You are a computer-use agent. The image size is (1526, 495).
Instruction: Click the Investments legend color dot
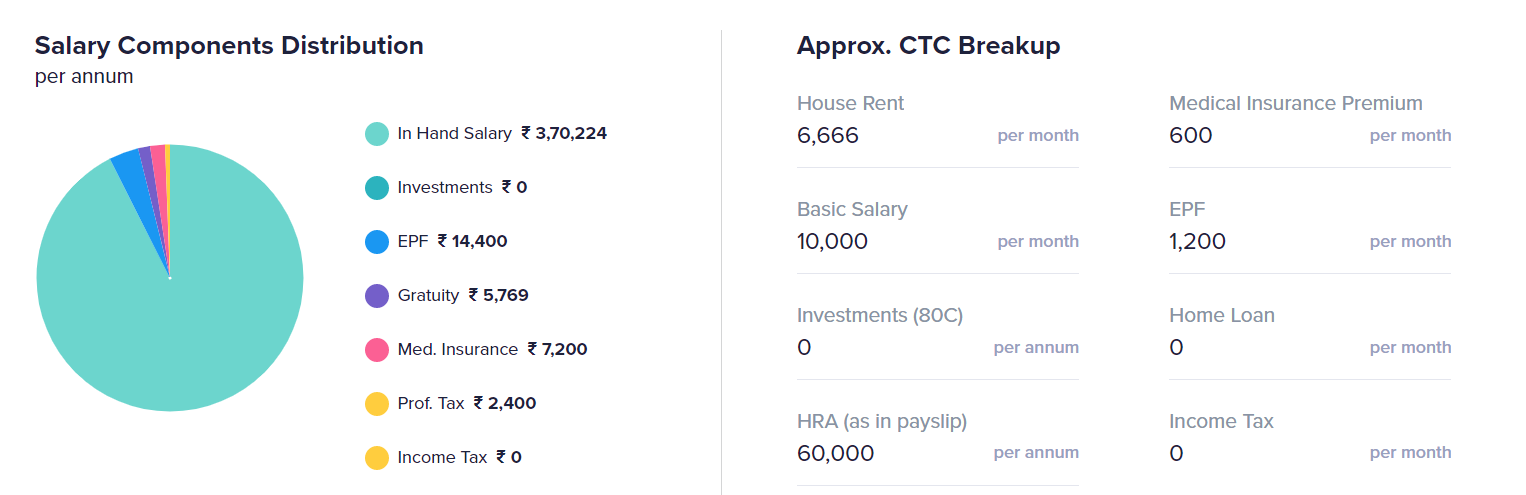click(x=377, y=188)
